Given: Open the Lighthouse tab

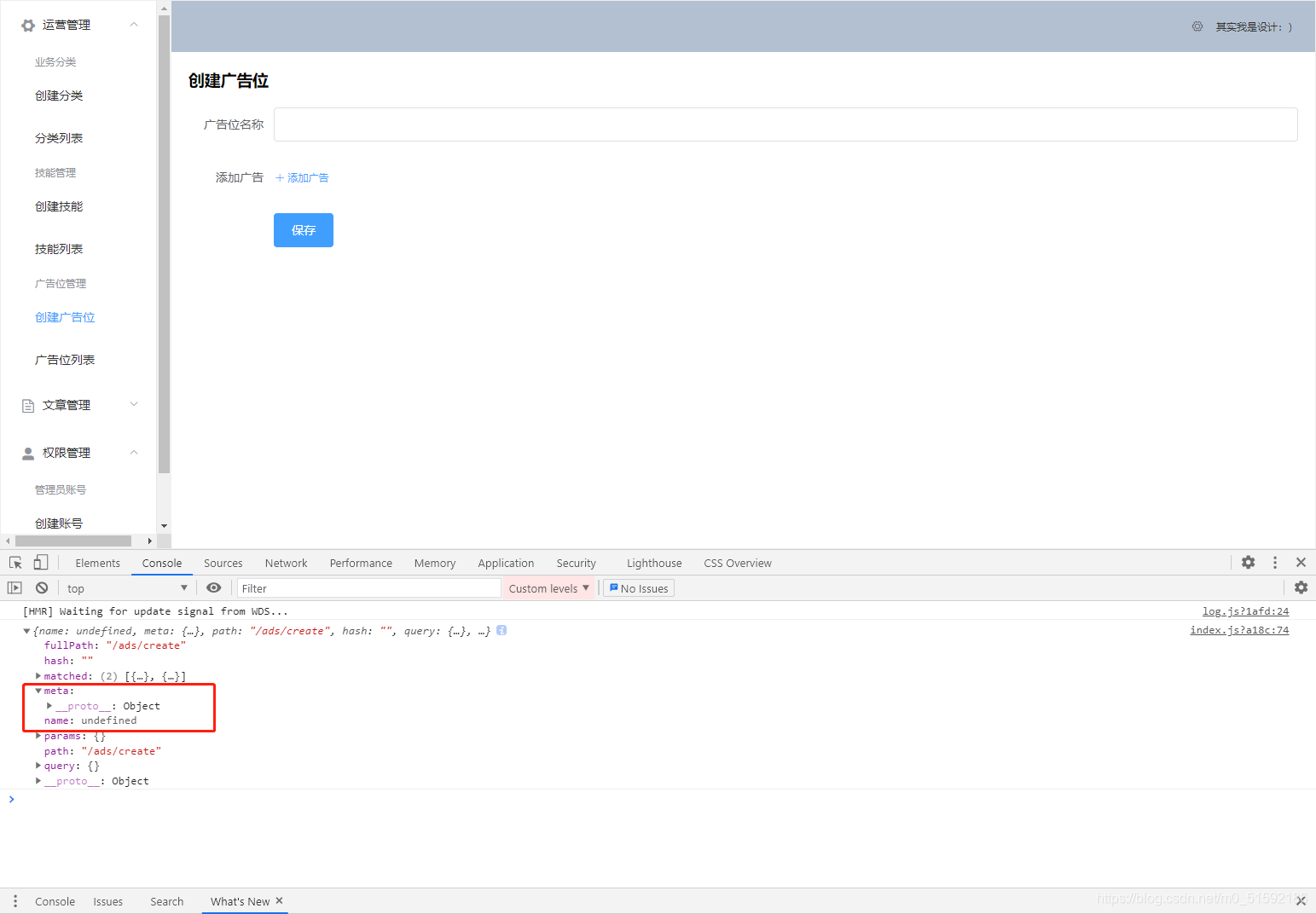Looking at the screenshot, I should pyautogui.click(x=654, y=564).
